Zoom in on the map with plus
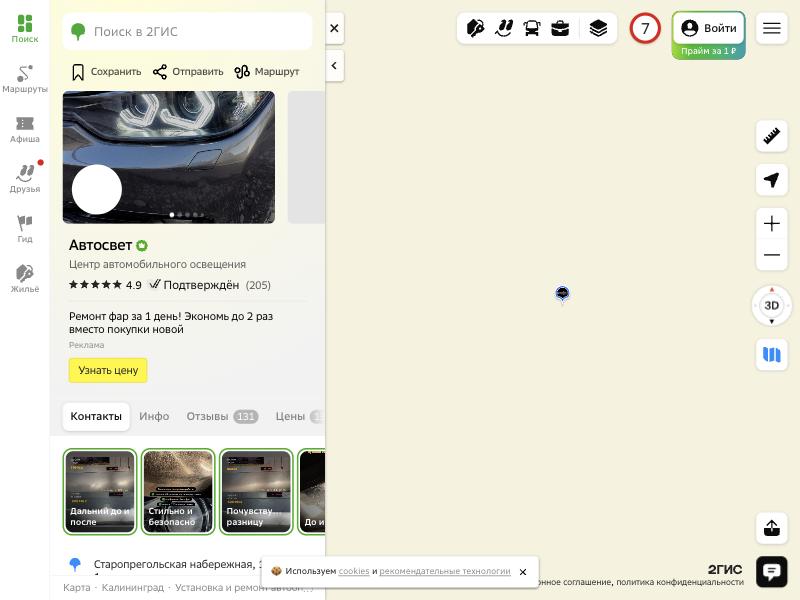The width and height of the screenshot is (800, 600). (771, 223)
